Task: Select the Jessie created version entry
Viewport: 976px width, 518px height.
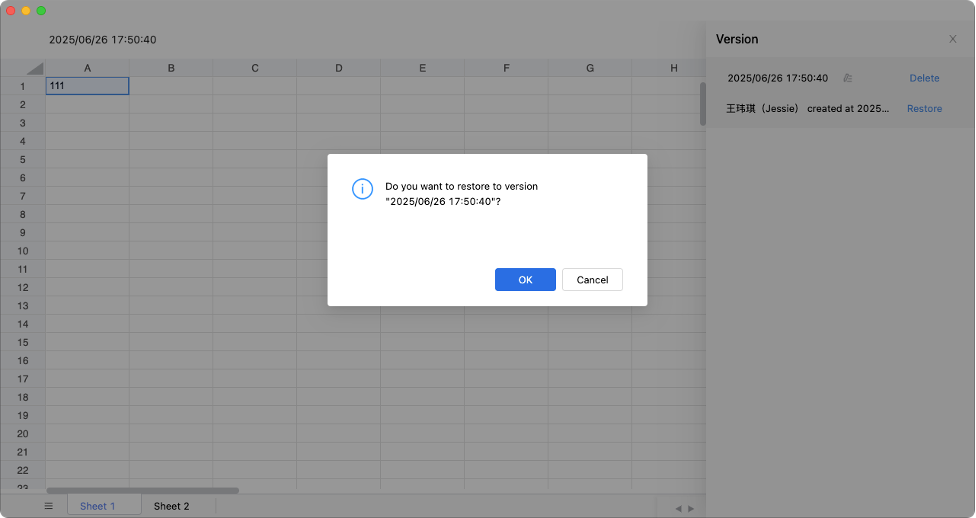Action: coord(808,108)
